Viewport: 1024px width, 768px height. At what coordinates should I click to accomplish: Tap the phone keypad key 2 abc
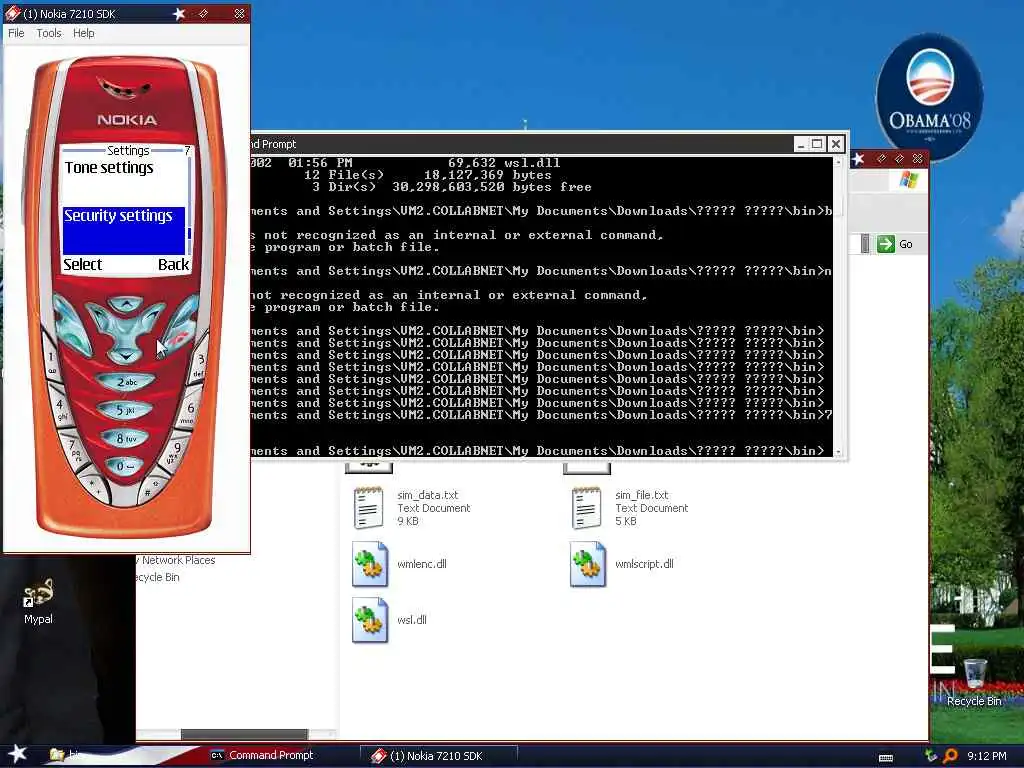[126, 382]
